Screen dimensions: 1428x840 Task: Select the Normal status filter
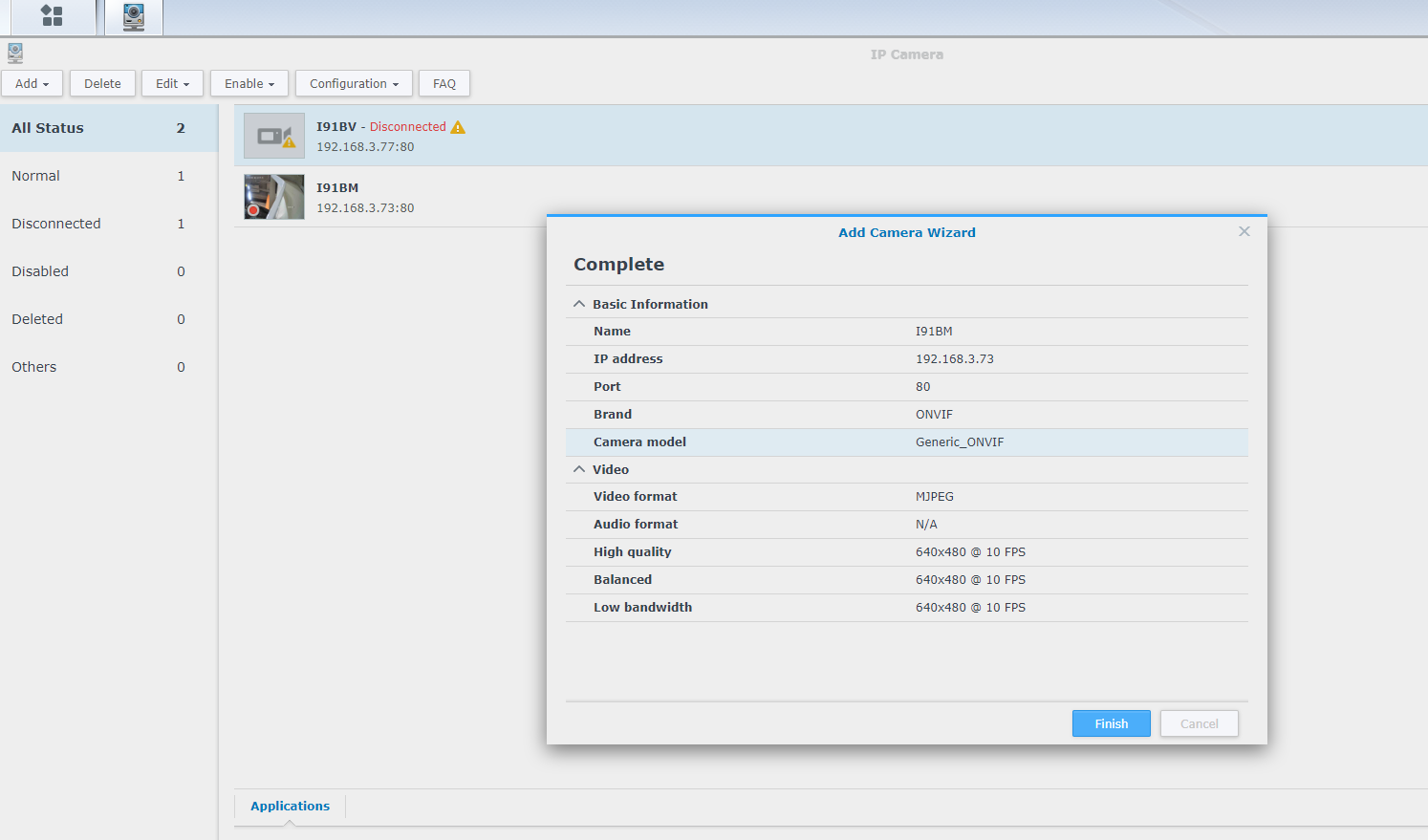point(36,176)
